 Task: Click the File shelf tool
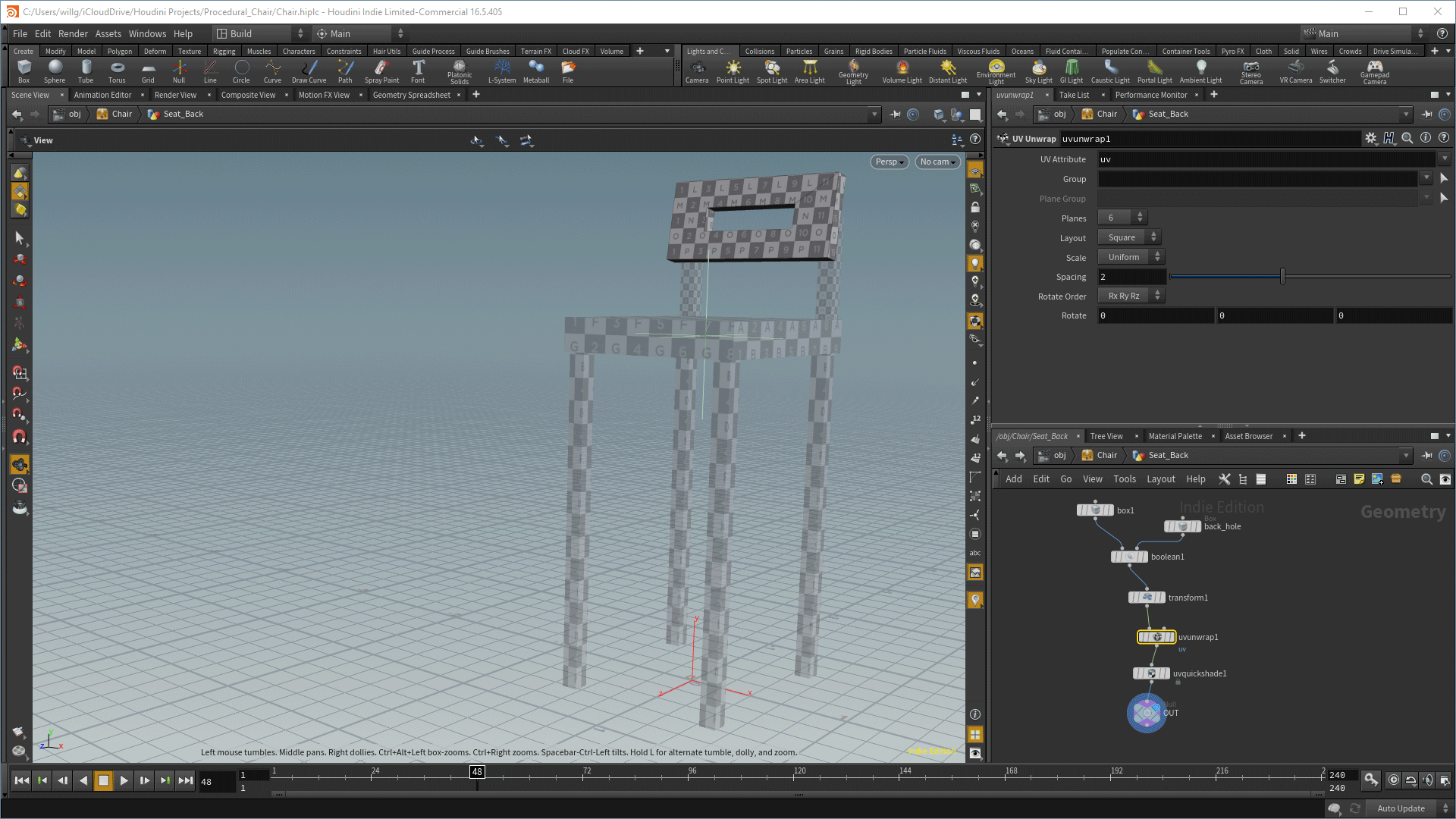click(568, 71)
